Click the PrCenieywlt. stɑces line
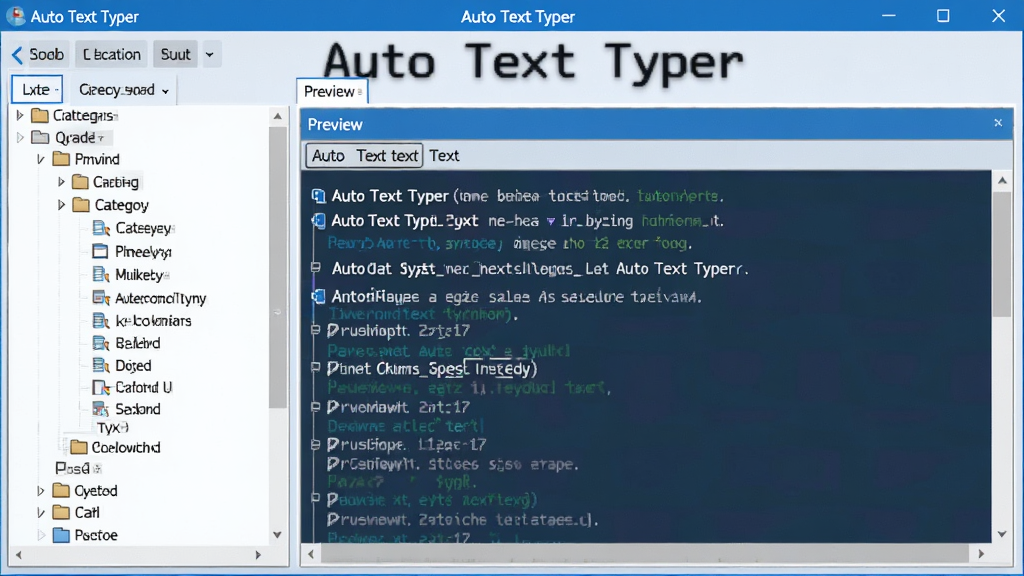 (453, 464)
